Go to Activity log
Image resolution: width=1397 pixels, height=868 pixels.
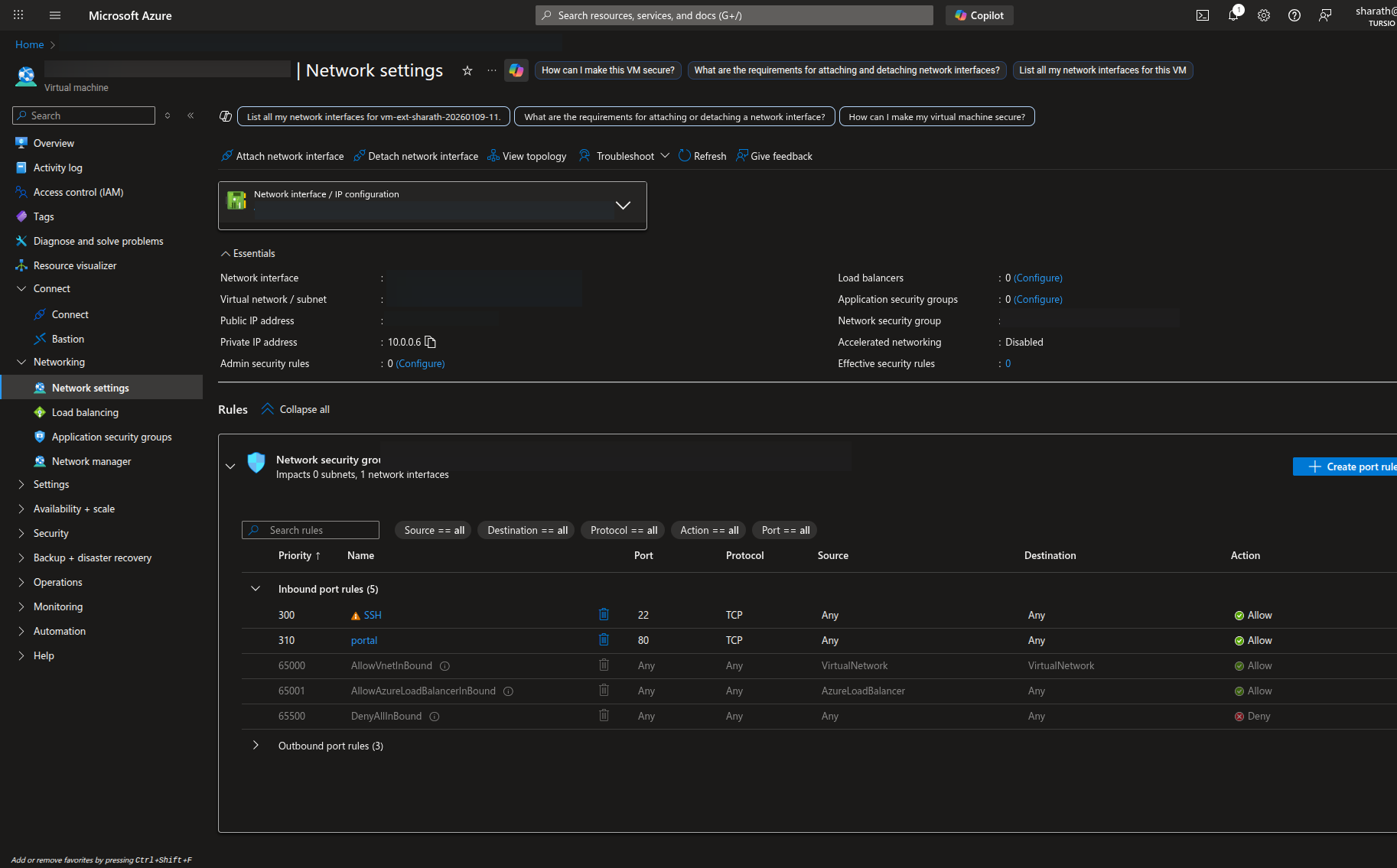(x=57, y=167)
